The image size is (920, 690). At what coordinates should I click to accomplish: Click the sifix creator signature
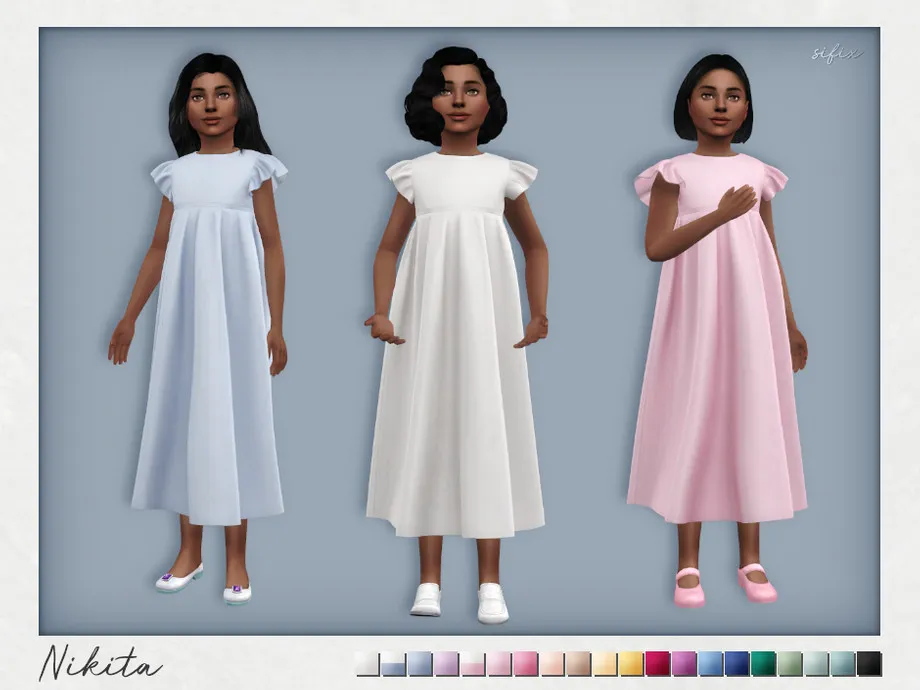838,55
